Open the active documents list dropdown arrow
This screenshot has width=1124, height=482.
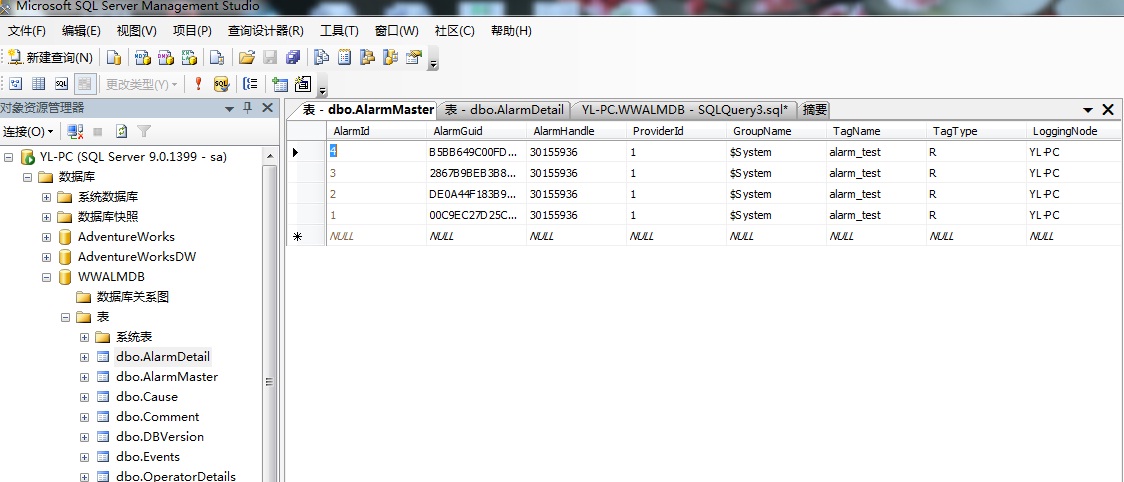click(1087, 110)
